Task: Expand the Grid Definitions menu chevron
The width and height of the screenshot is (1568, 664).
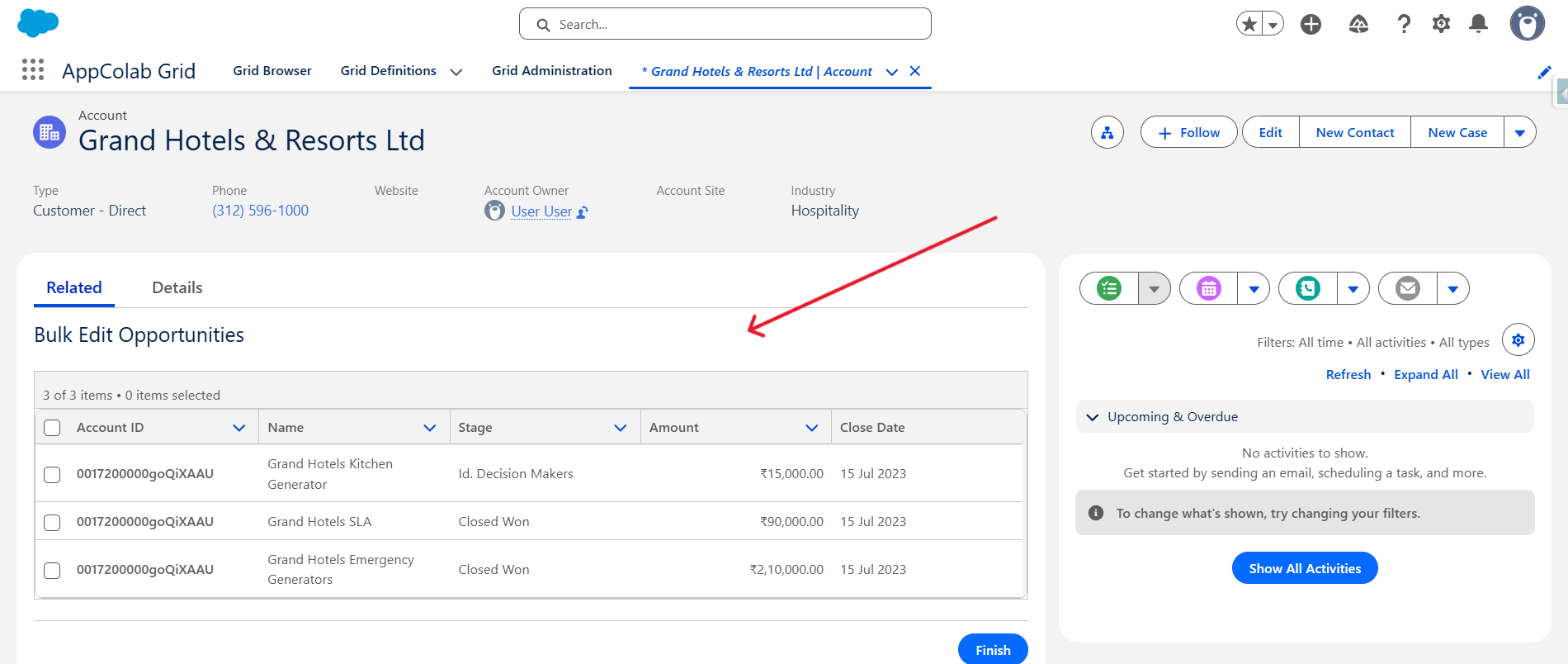Action: (x=456, y=72)
